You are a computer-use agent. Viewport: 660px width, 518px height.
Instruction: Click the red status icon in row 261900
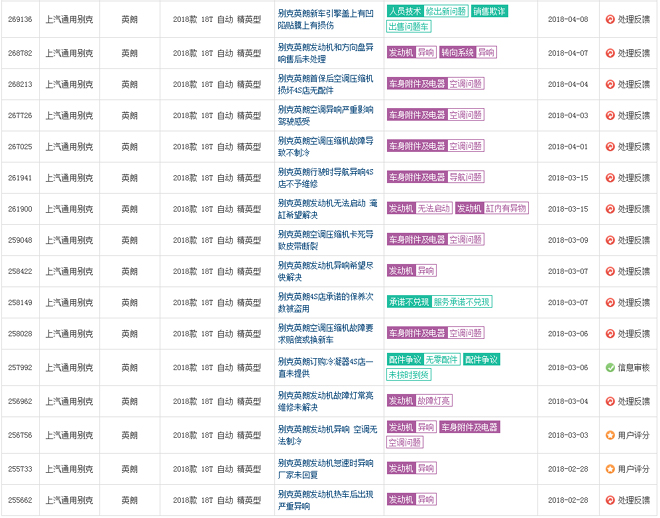[x=610, y=209]
